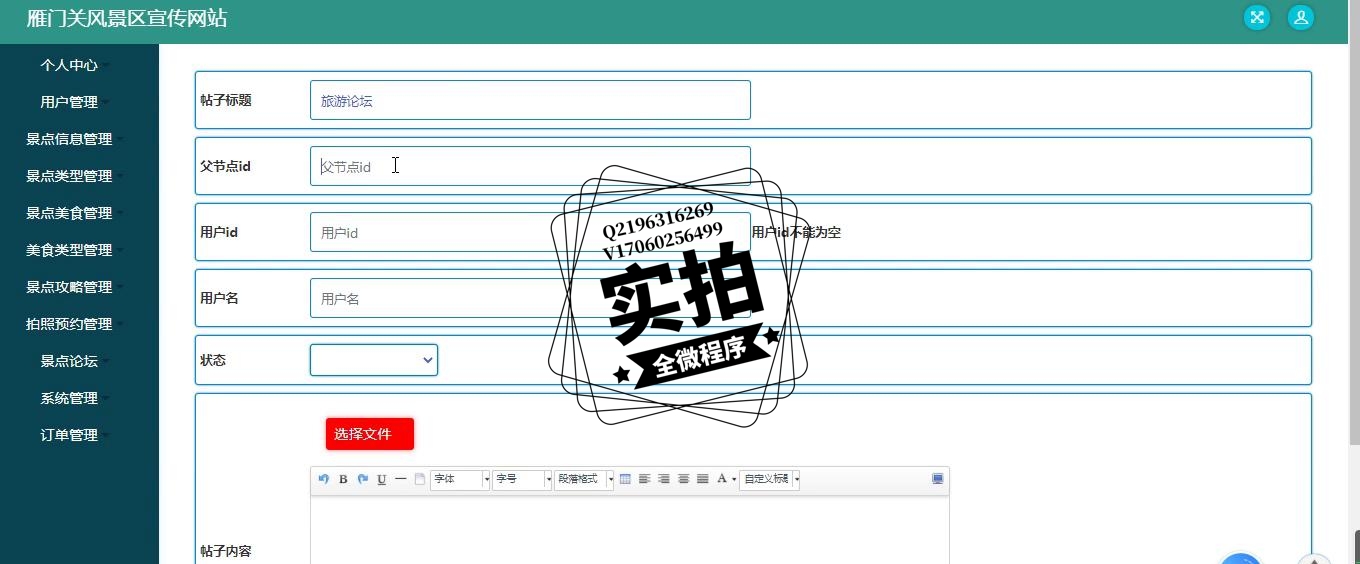This screenshot has height=564, width=1360.
Task: Open the user profile icon in header
Action: pos(1300,17)
